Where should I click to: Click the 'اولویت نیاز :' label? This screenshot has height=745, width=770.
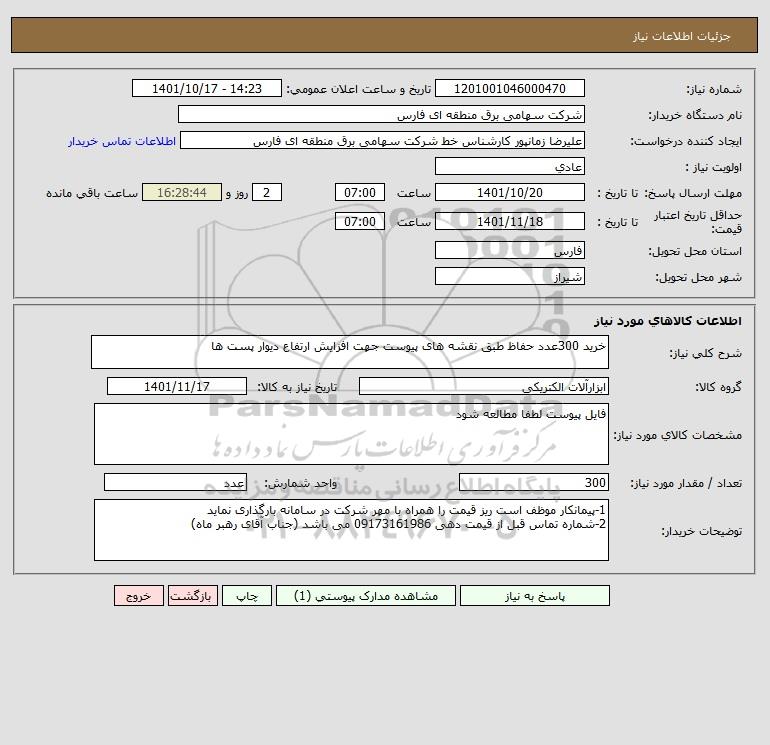click(713, 167)
